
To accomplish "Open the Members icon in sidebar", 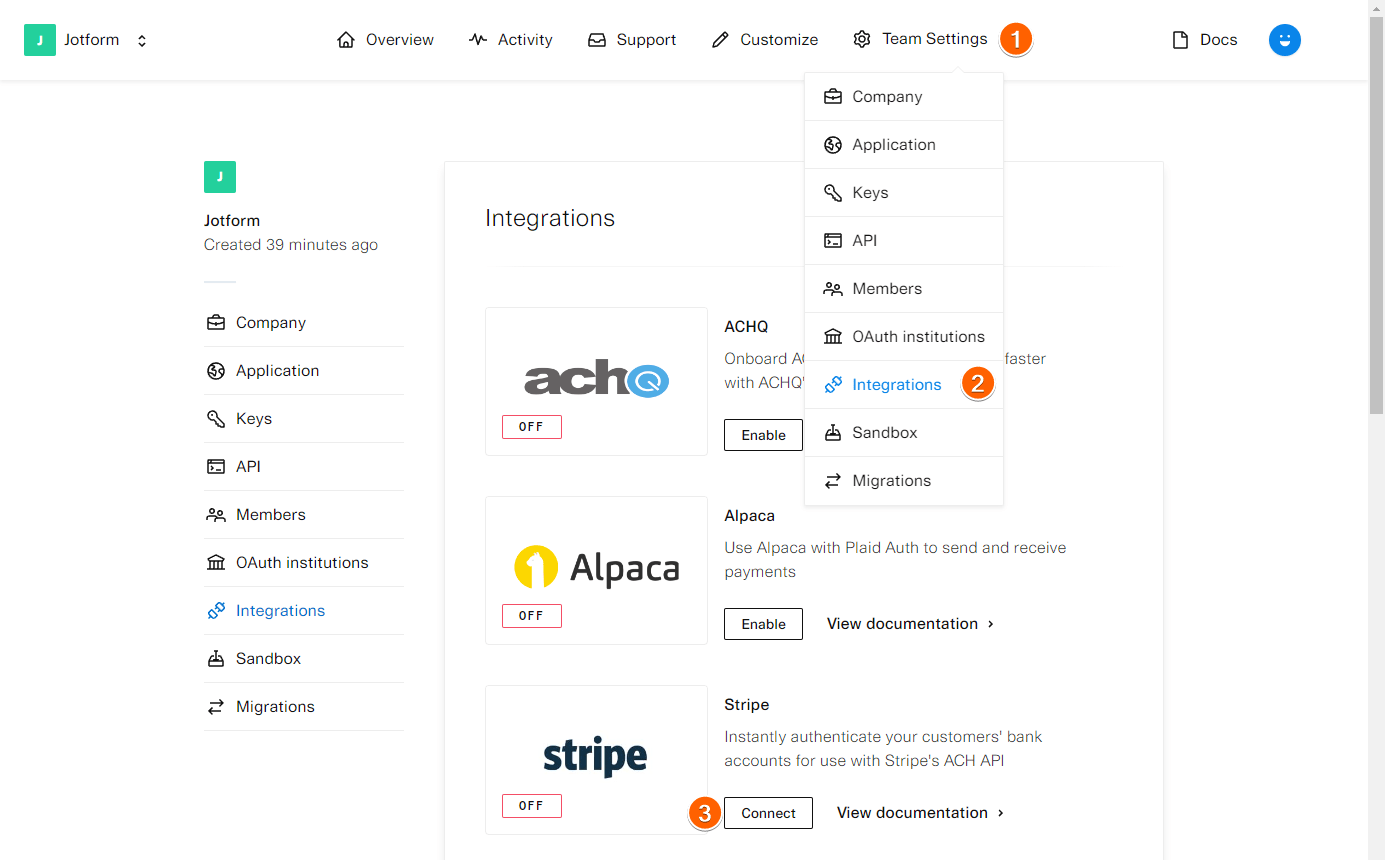I will click(x=216, y=515).
